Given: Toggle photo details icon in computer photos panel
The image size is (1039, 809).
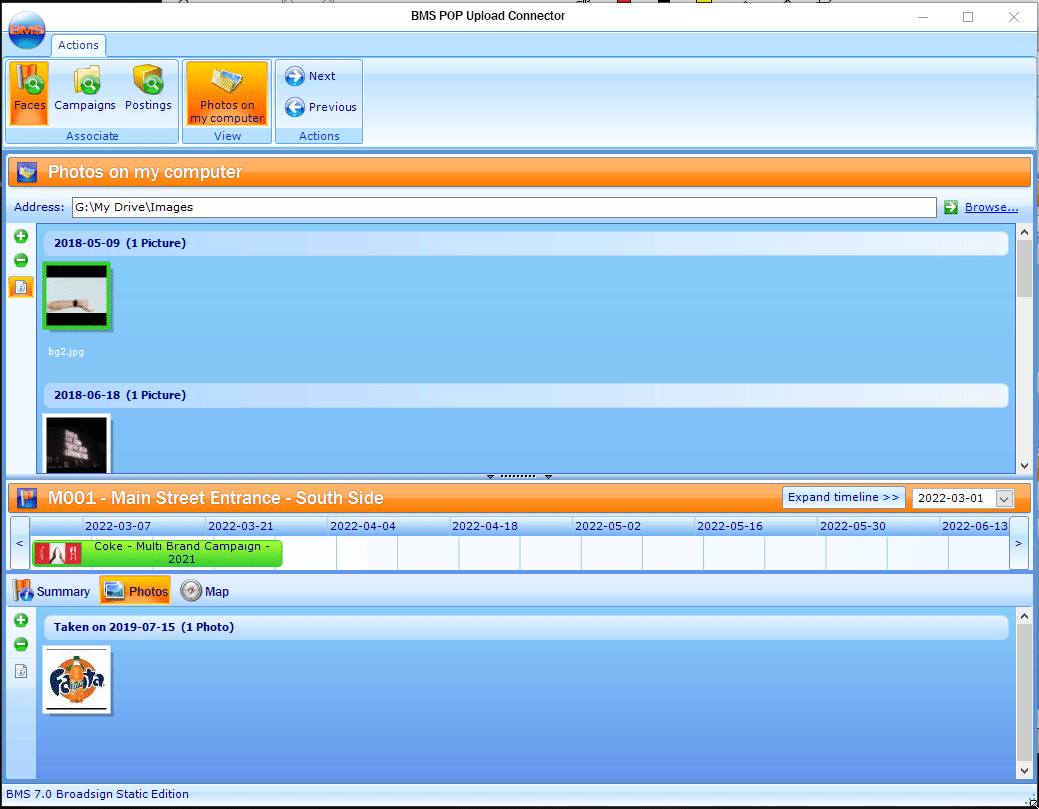Looking at the screenshot, I should 21,288.
